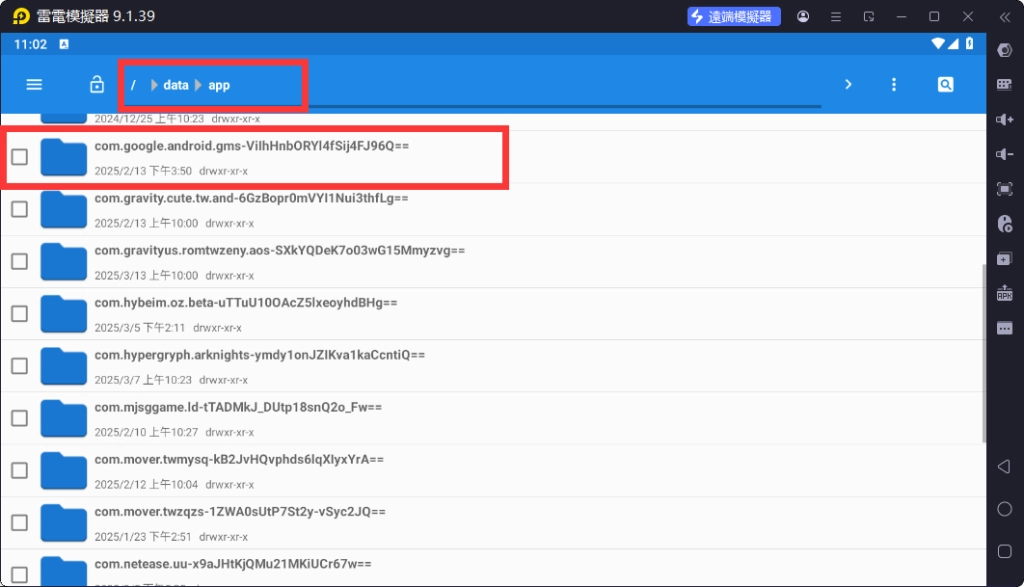1024x587 pixels.
Task: Tap the lock icon beside the path
Action: (x=97, y=84)
